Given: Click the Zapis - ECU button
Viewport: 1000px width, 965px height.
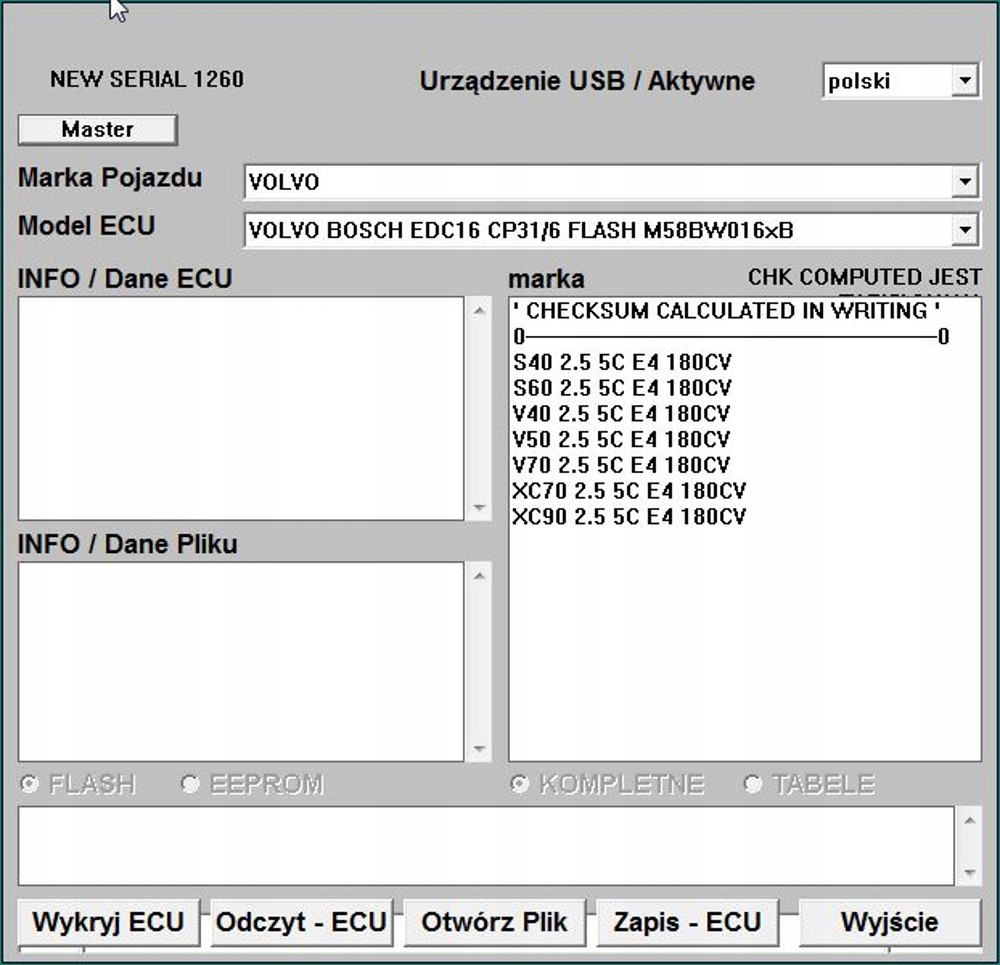Looking at the screenshot, I should (688, 922).
